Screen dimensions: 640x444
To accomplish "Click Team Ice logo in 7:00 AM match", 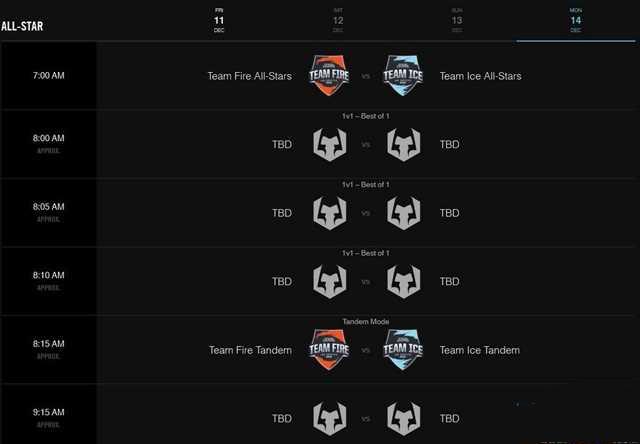I will coord(403,75).
